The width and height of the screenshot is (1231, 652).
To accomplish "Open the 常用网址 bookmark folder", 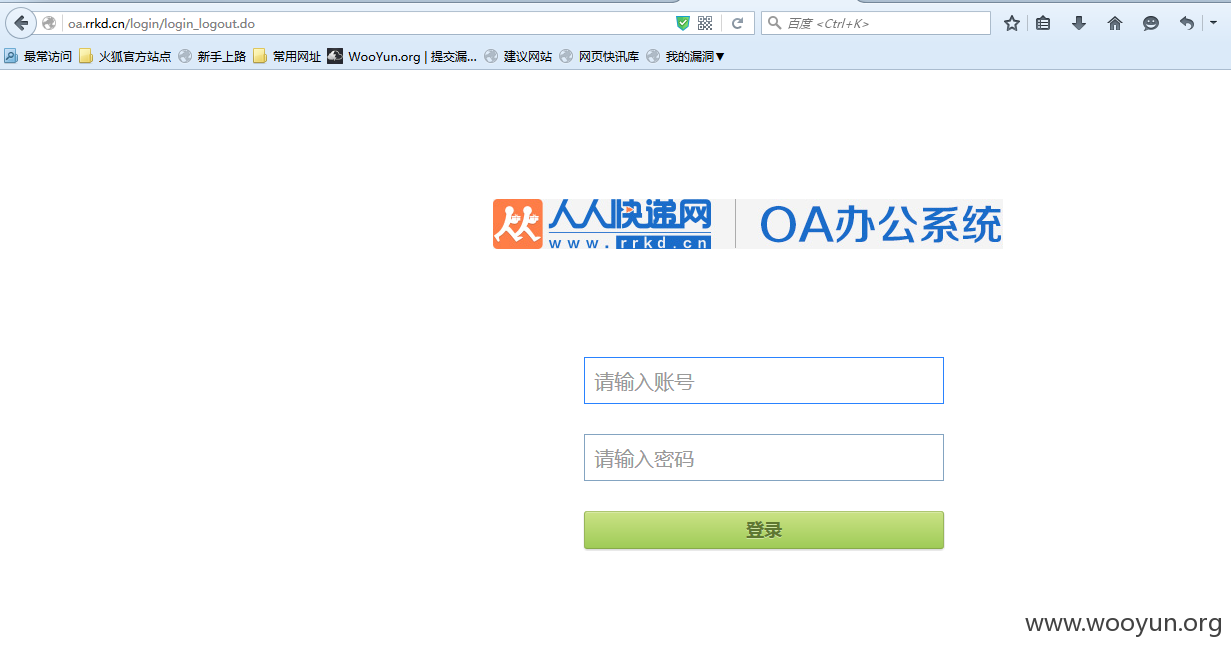I will pyautogui.click(x=287, y=57).
